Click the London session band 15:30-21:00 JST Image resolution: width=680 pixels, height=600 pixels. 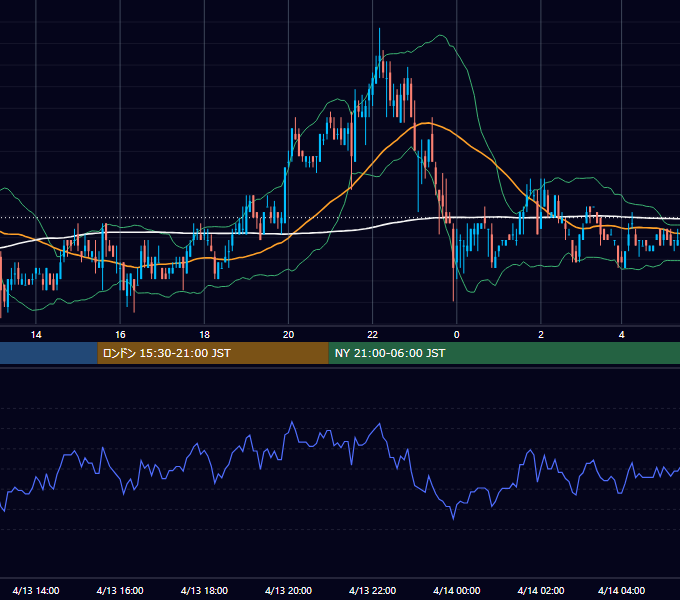[x=213, y=353]
